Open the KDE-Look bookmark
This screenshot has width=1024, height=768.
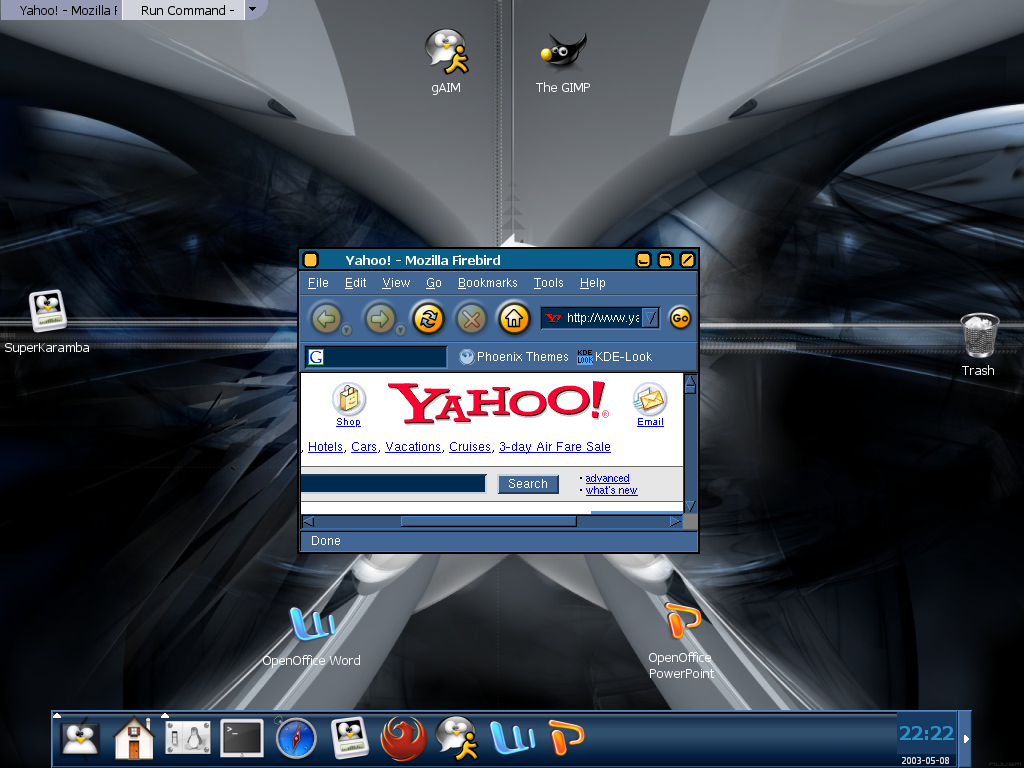(615, 357)
